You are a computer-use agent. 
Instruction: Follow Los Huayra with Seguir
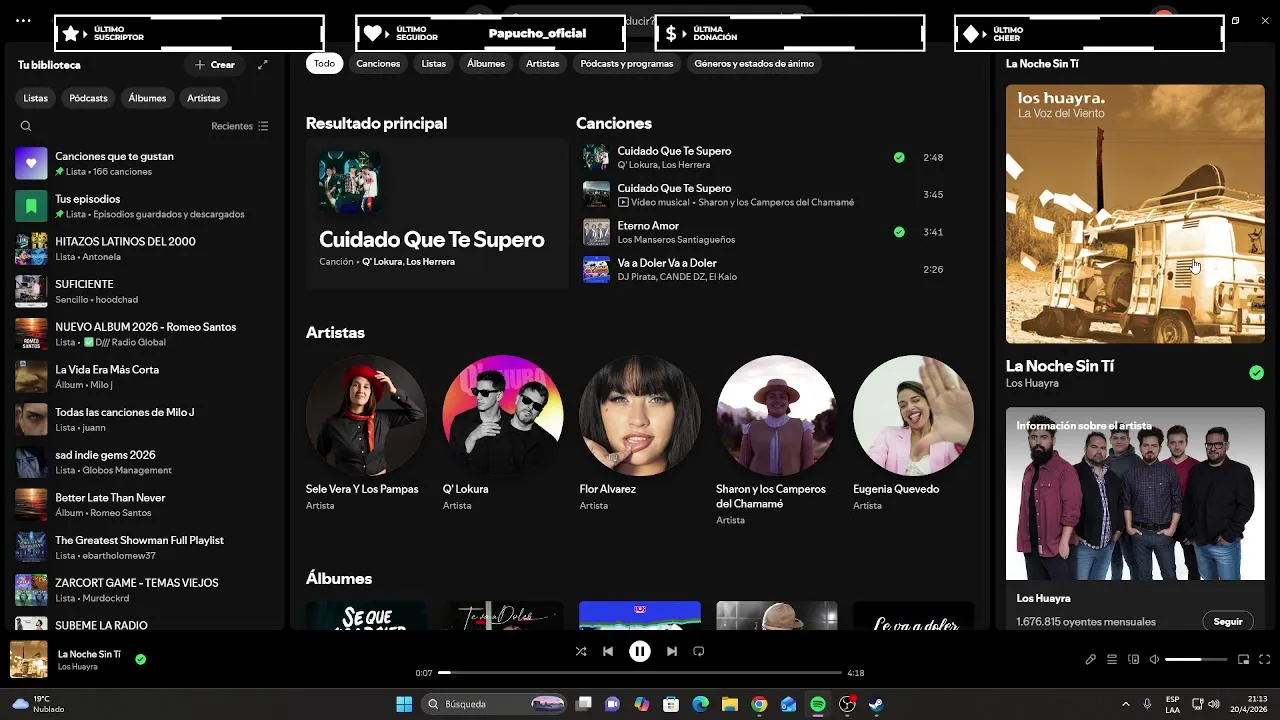1228,621
